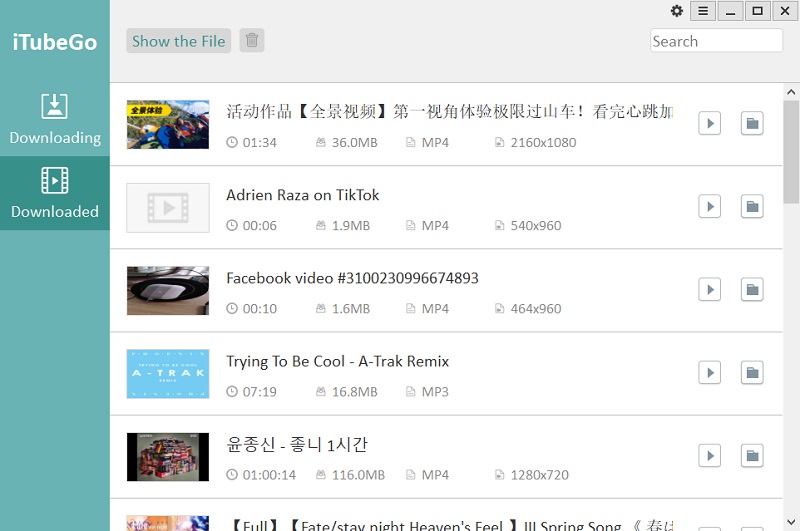Click title Facebook video #3100230996674893
This screenshot has height=531, width=800.
tap(352, 278)
